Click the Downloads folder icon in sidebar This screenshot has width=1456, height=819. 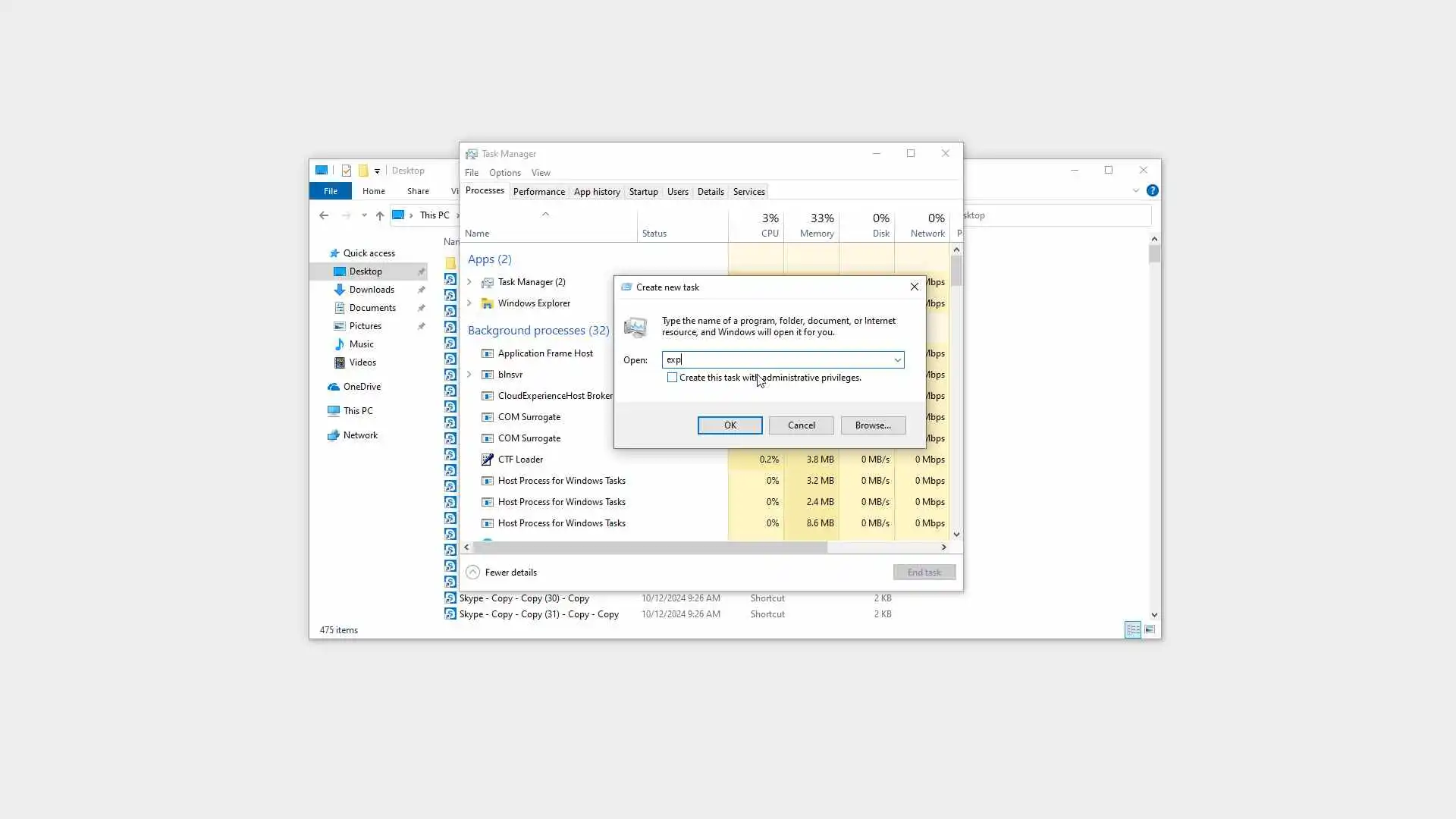pyautogui.click(x=339, y=290)
